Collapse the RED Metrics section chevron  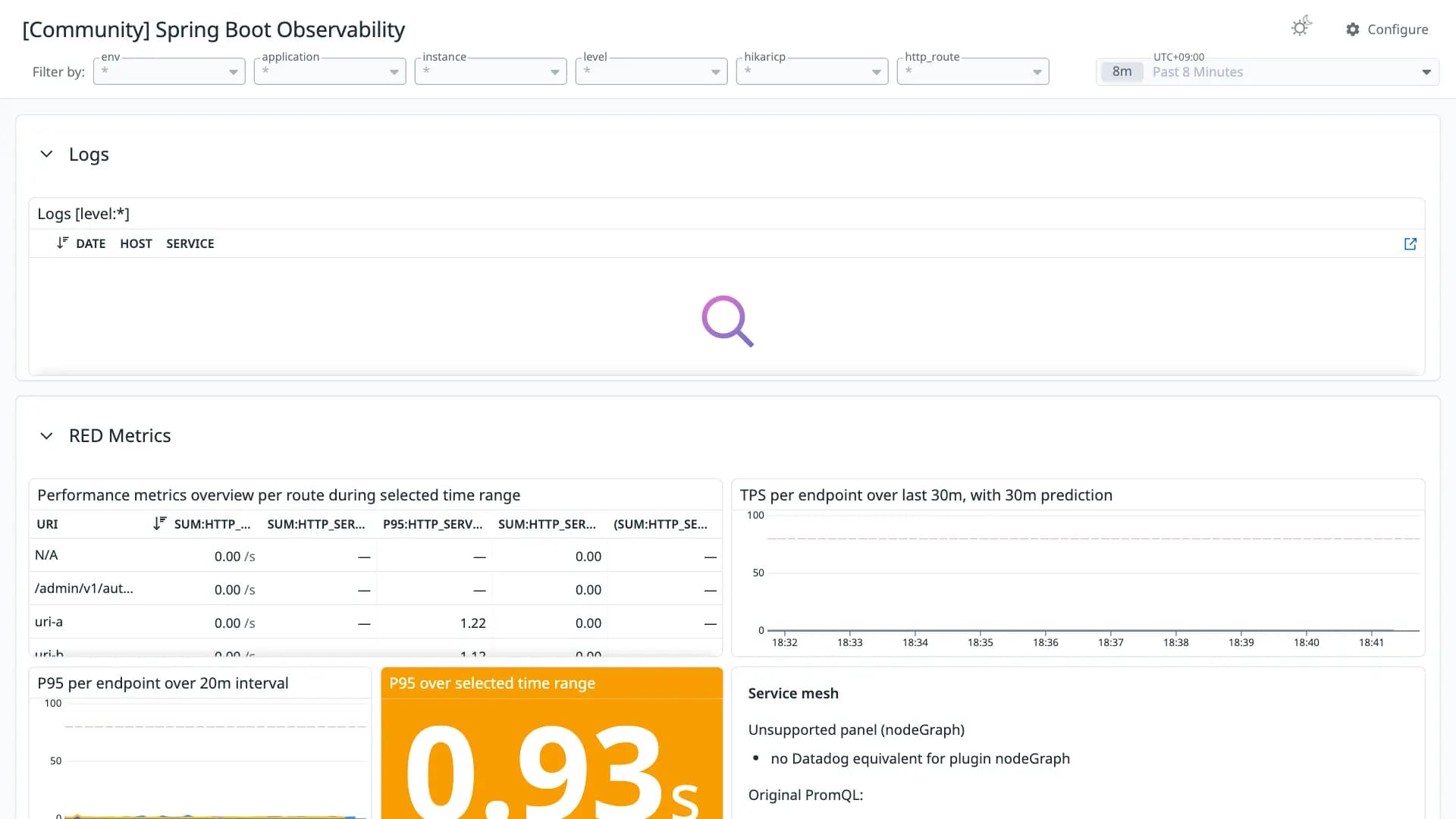(46, 436)
